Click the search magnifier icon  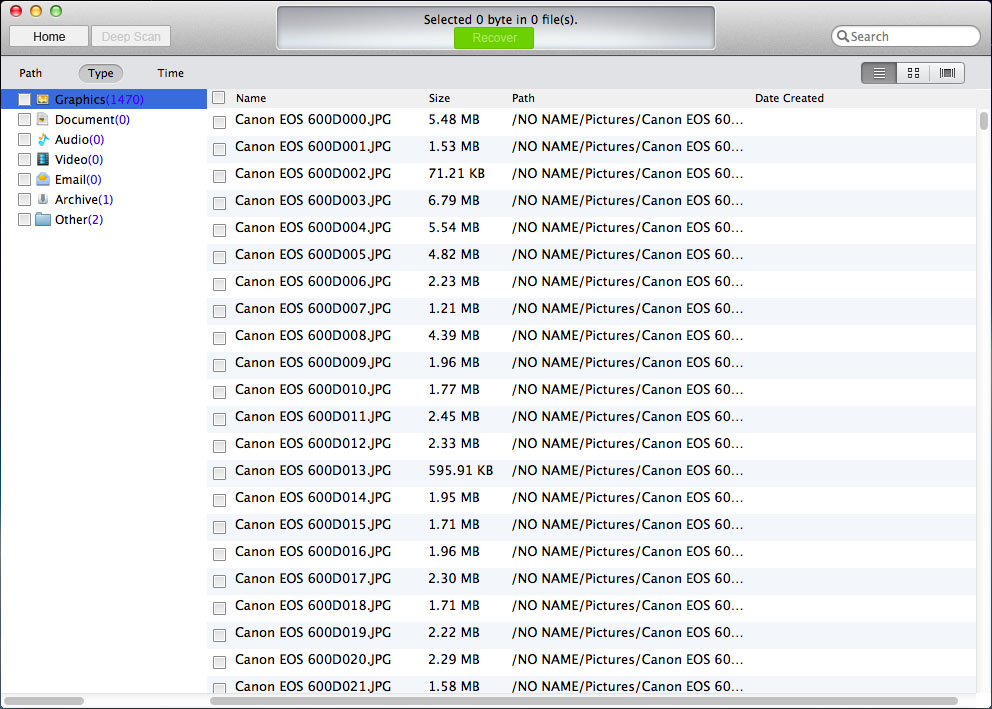point(843,37)
